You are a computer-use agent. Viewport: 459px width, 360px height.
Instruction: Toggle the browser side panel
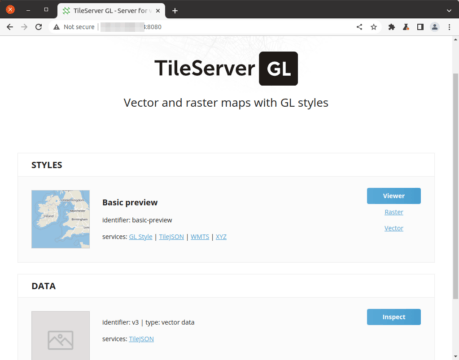coord(420,27)
